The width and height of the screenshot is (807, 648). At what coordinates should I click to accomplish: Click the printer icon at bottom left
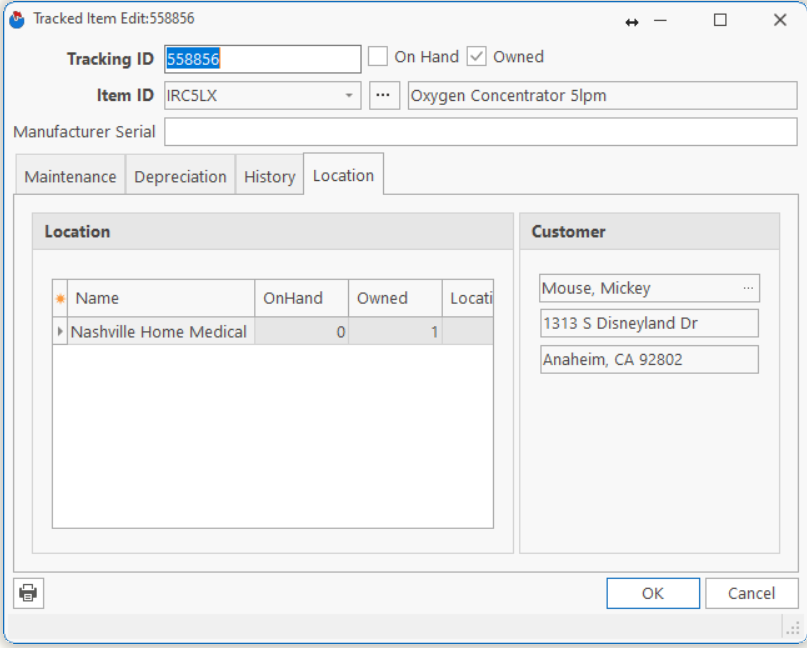(x=28, y=593)
